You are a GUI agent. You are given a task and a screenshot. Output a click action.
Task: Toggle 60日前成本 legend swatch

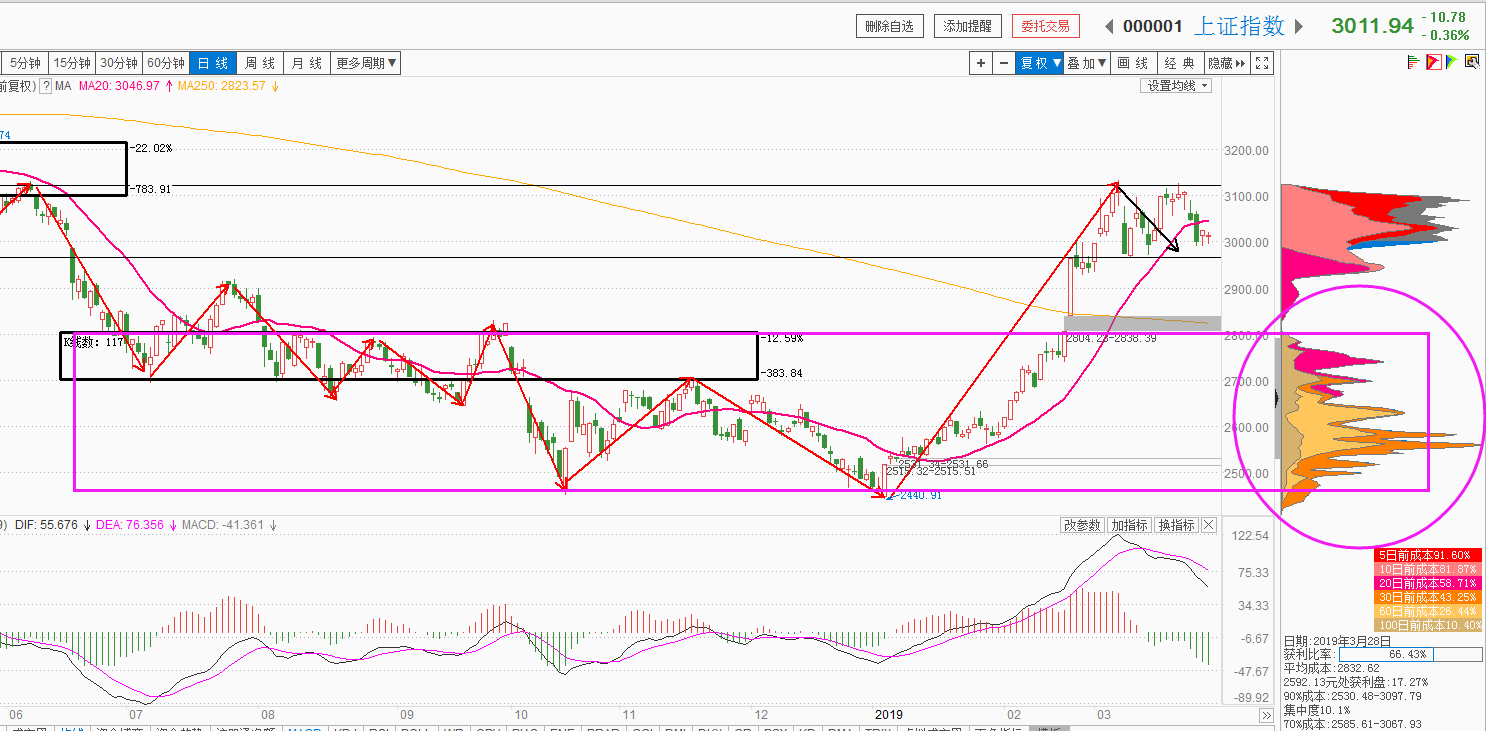[x=1430, y=611]
